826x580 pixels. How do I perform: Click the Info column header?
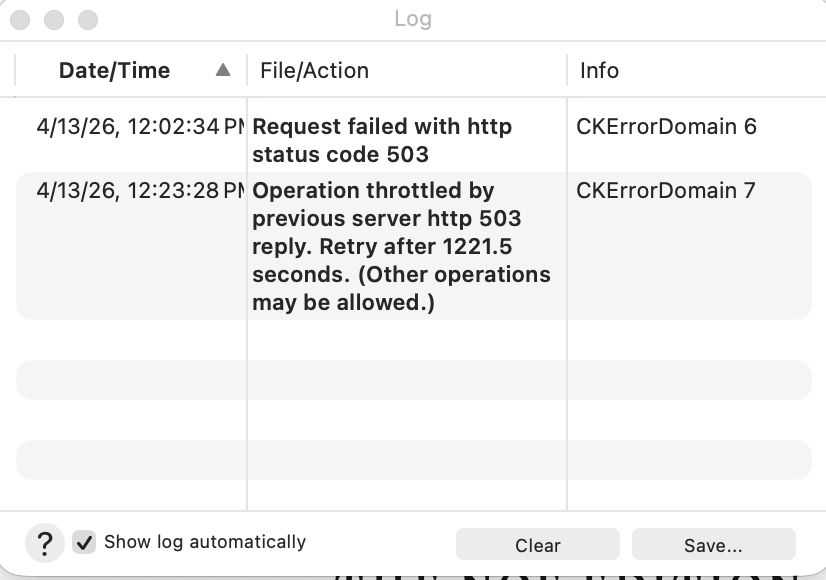[x=599, y=71]
